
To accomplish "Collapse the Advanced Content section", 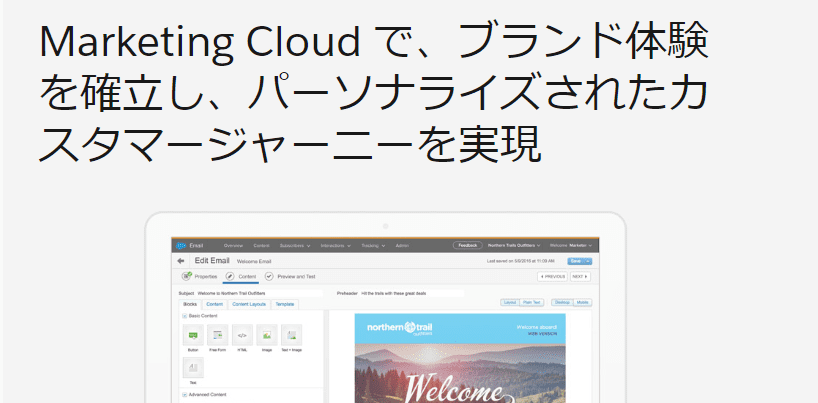I will (184, 395).
